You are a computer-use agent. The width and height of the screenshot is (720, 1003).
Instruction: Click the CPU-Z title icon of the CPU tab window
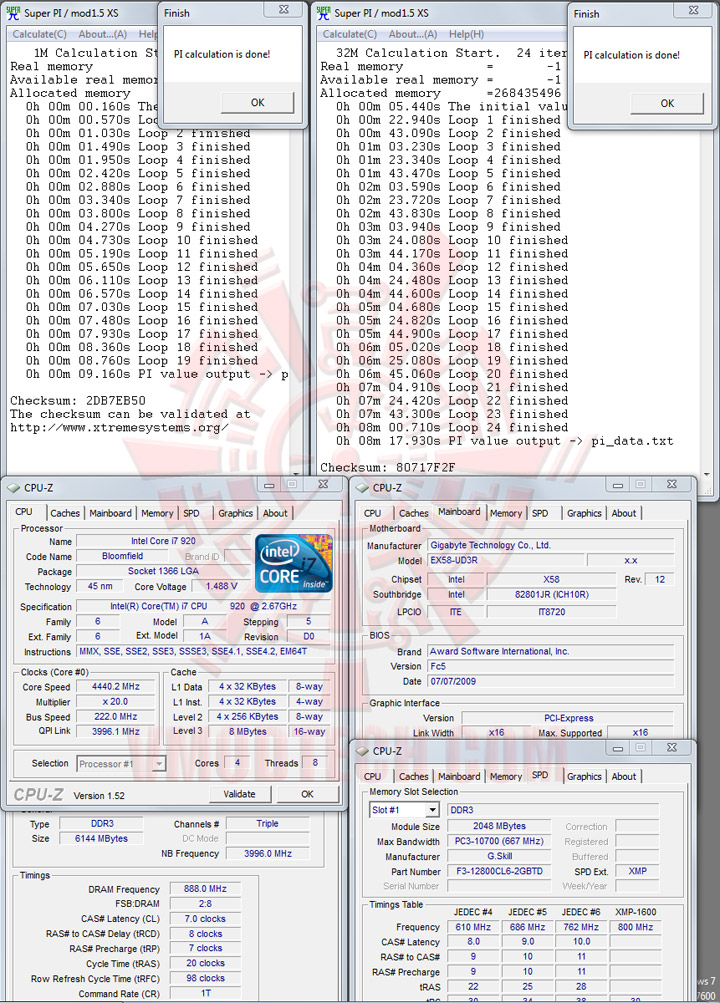(14, 488)
